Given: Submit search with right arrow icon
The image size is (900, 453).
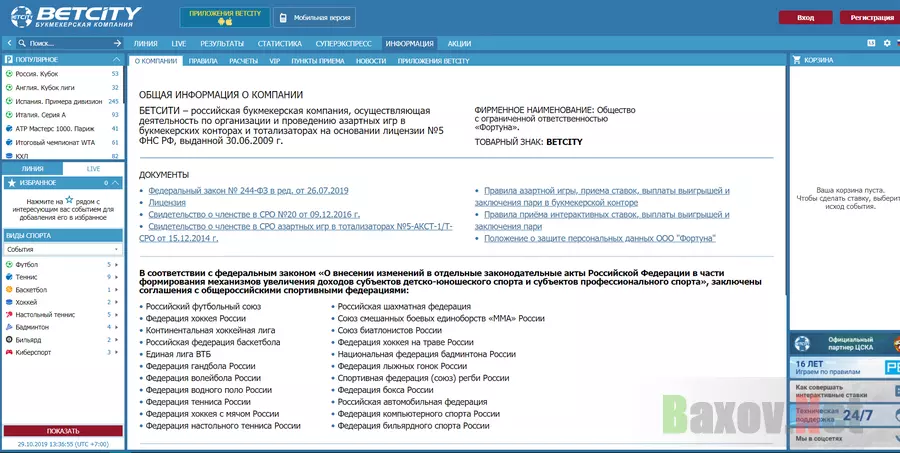Looking at the screenshot, I should coord(117,43).
